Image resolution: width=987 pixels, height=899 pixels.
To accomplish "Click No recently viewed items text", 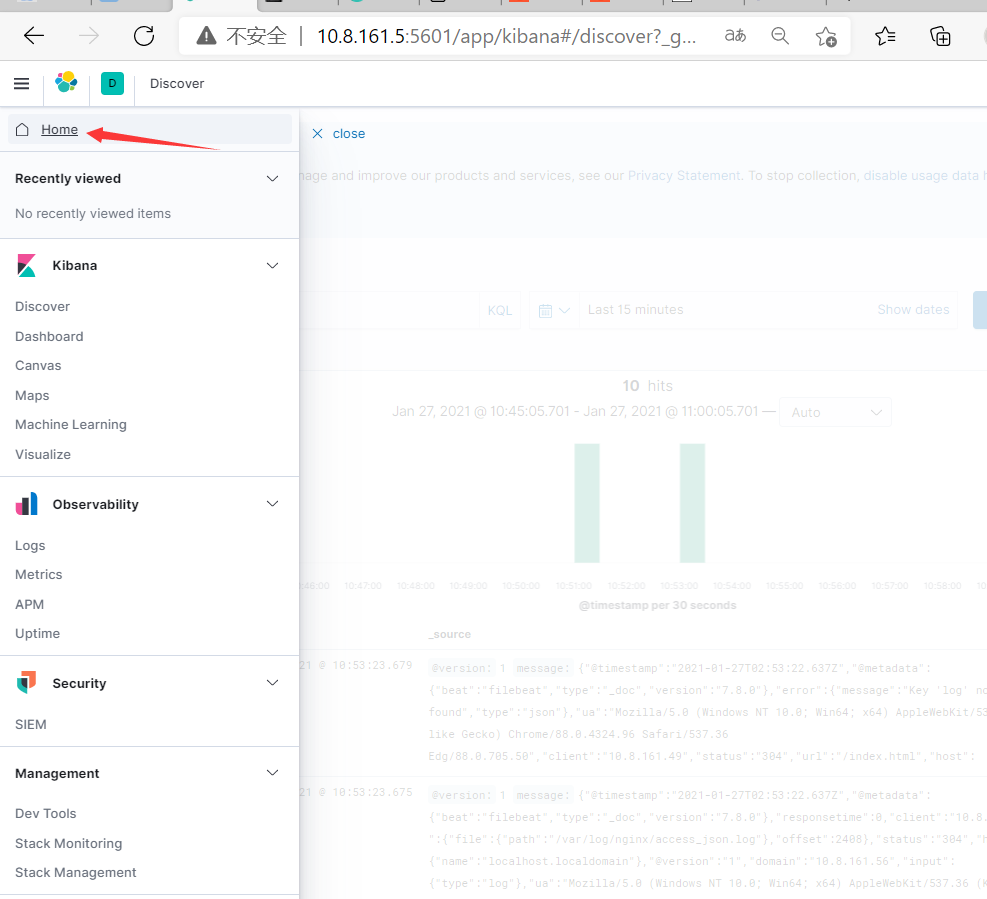I will click(93, 214).
